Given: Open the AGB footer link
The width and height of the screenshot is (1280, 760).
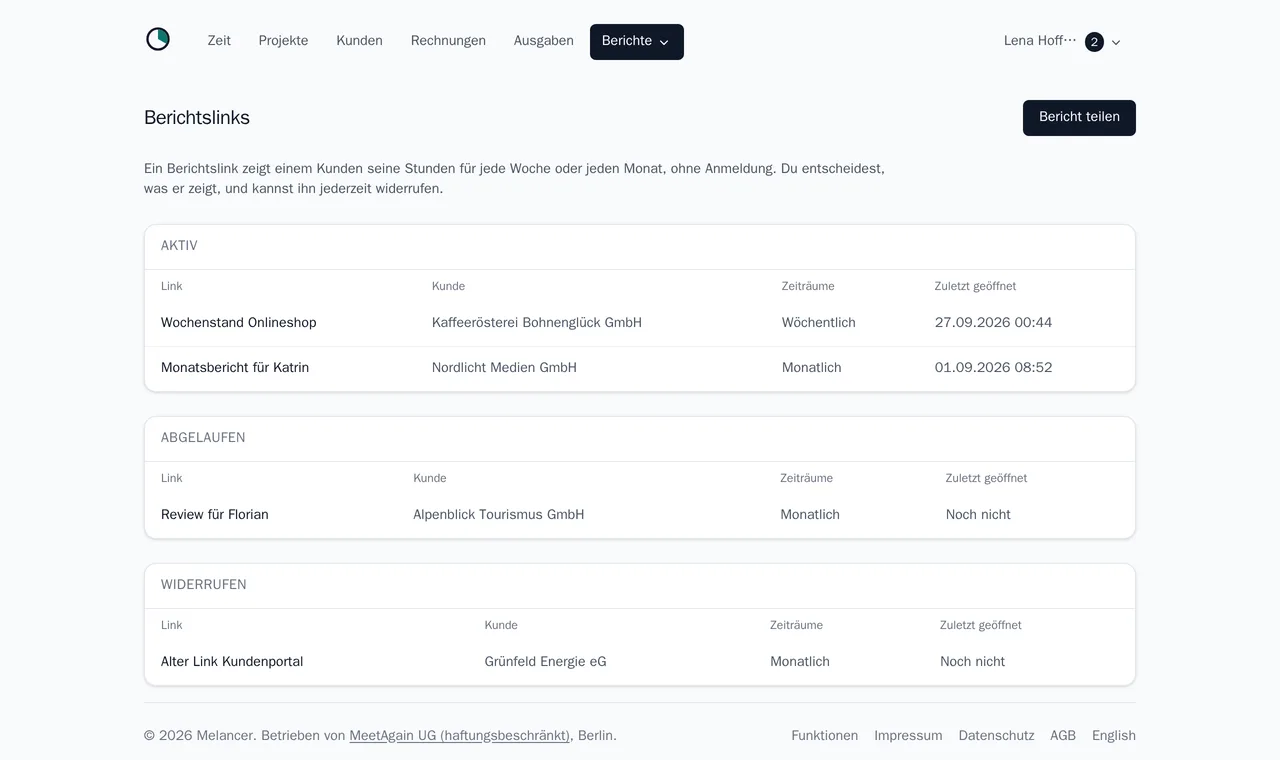Looking at the screenshot, I should pyautogui.click(x=1063, y=736).
